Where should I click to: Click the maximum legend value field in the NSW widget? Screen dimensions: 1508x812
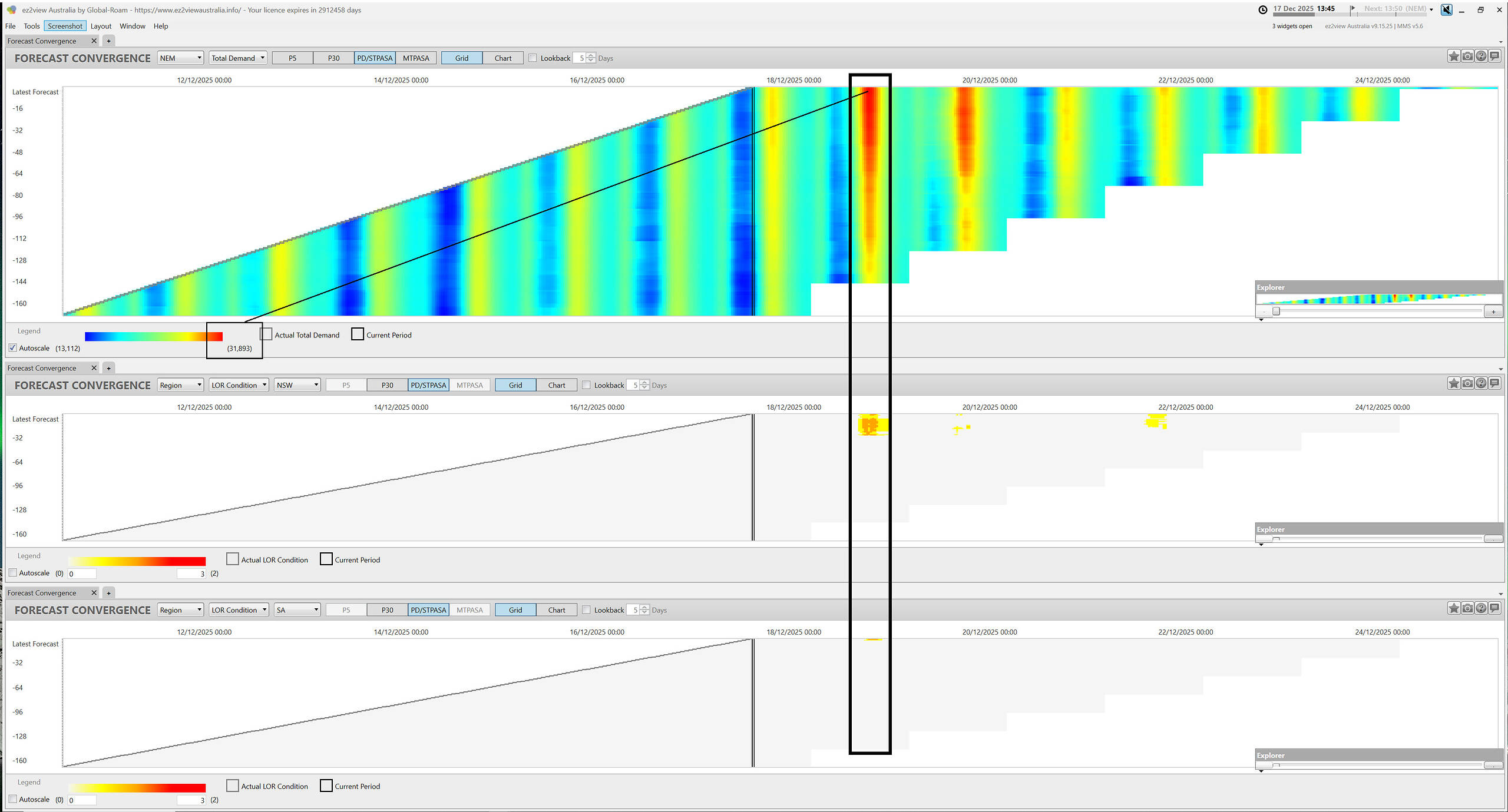click(x=191, y=574)
